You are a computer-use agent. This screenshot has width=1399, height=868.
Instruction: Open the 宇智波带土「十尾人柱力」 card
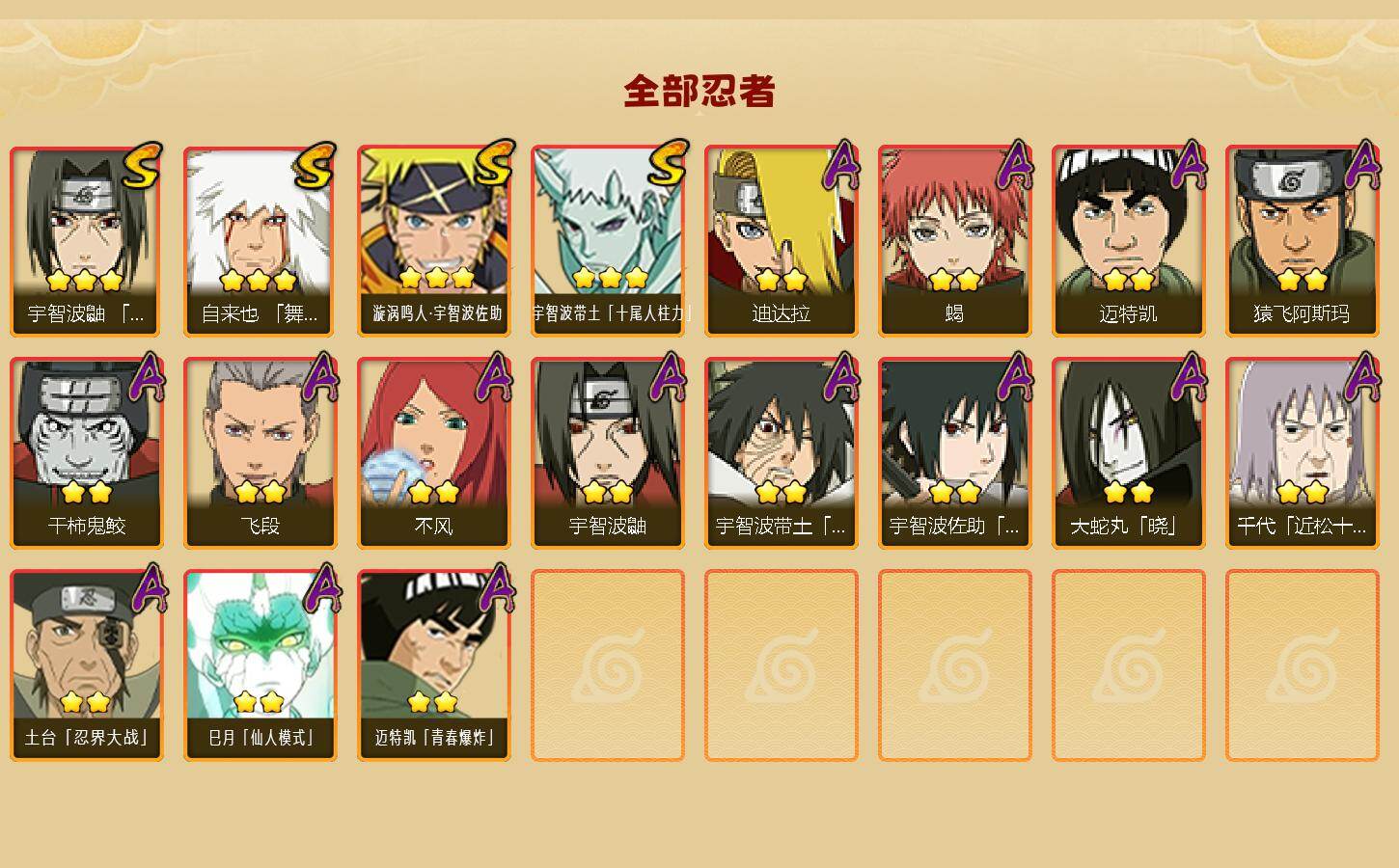(608, 241)
